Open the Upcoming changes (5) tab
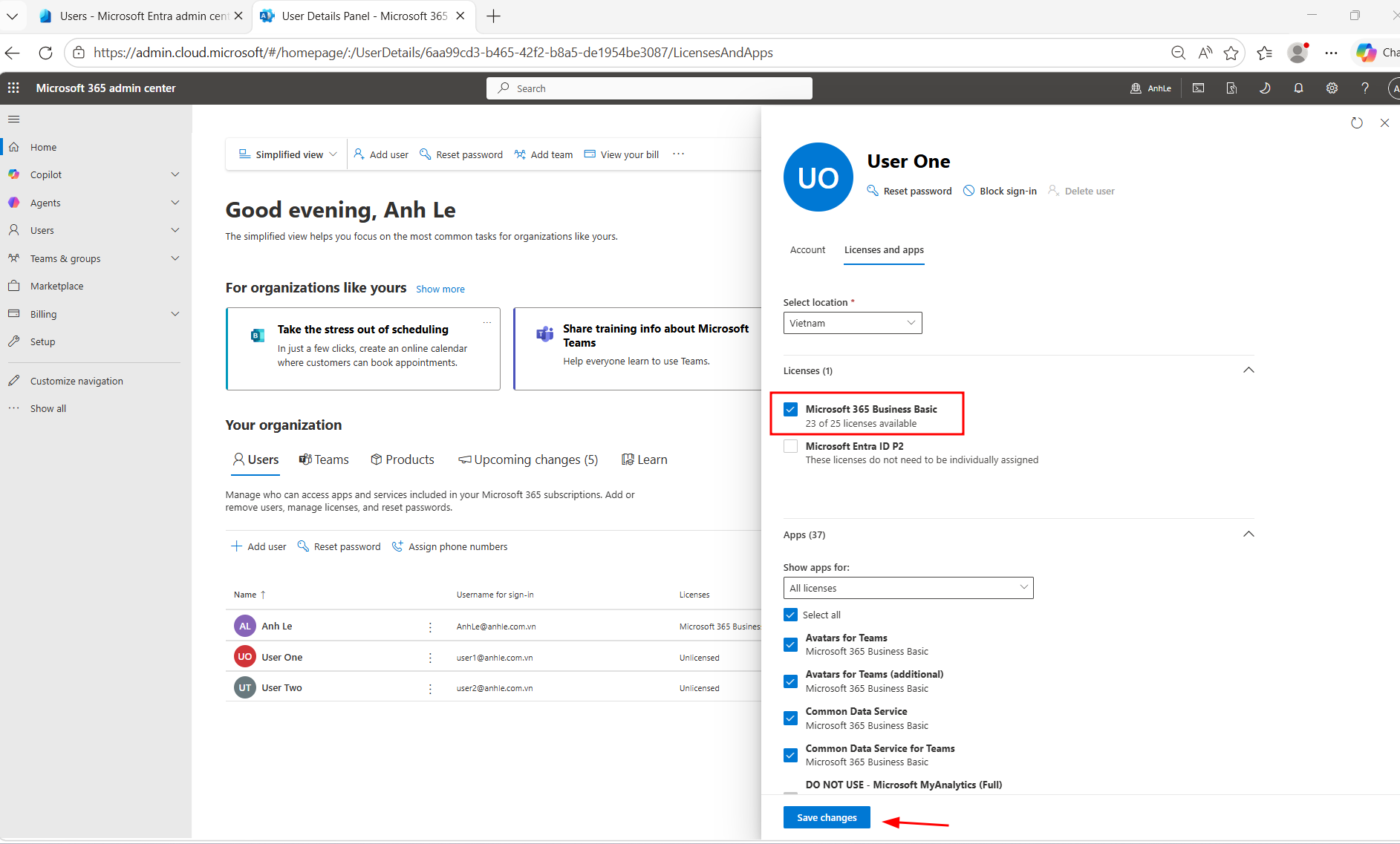Screen dimensions: 1400x844 point(528,459)
